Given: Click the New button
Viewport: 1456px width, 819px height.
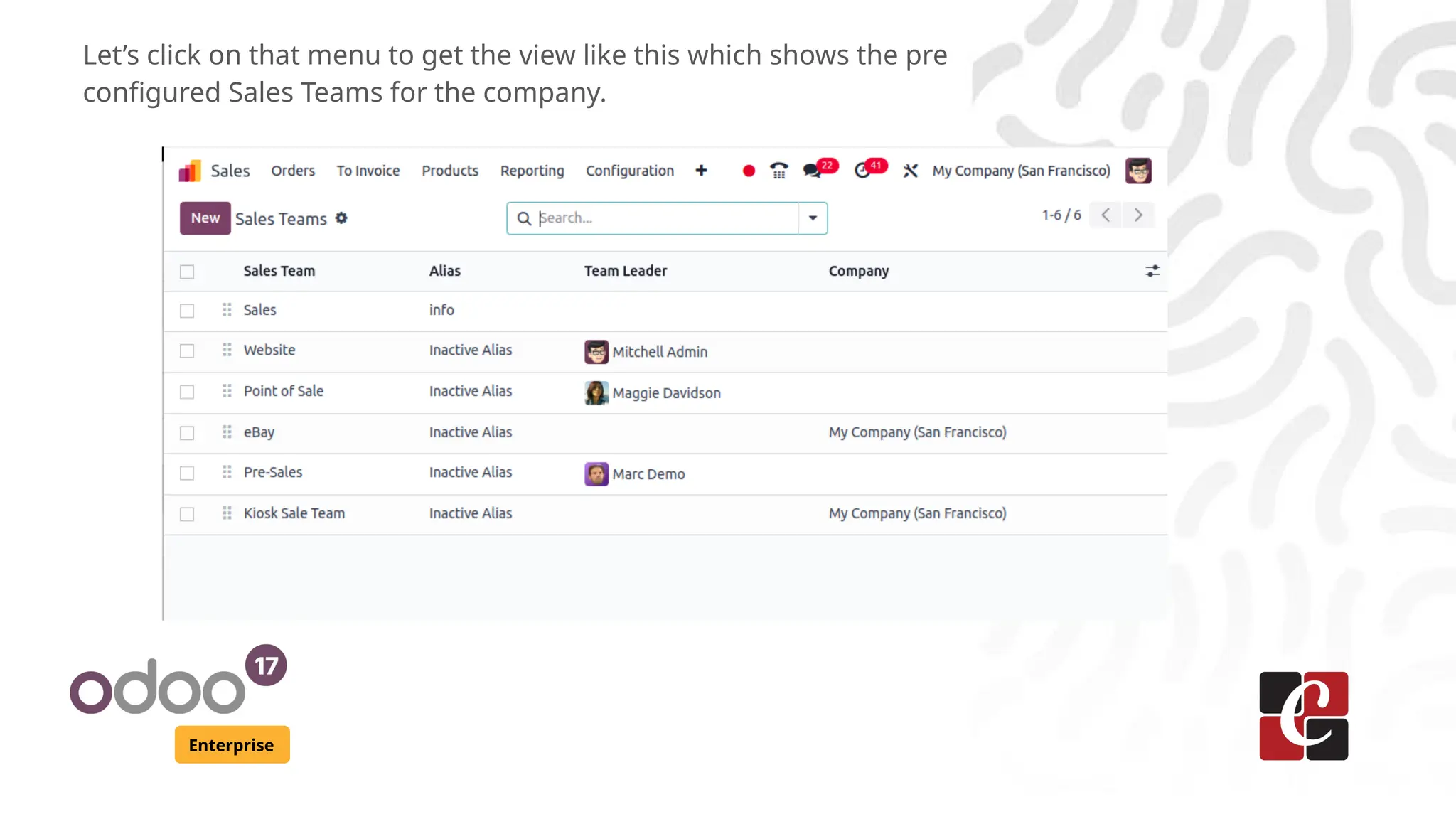Looking at the screenshot, I should click(x=205, y=218).
